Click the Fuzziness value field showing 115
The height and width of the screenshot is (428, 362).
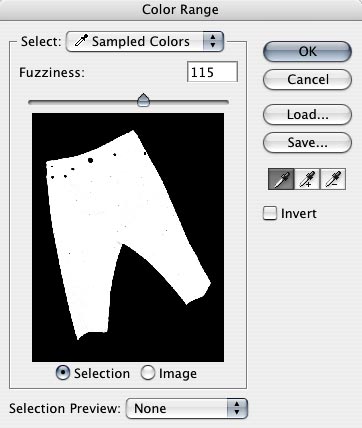click(212, 72)
